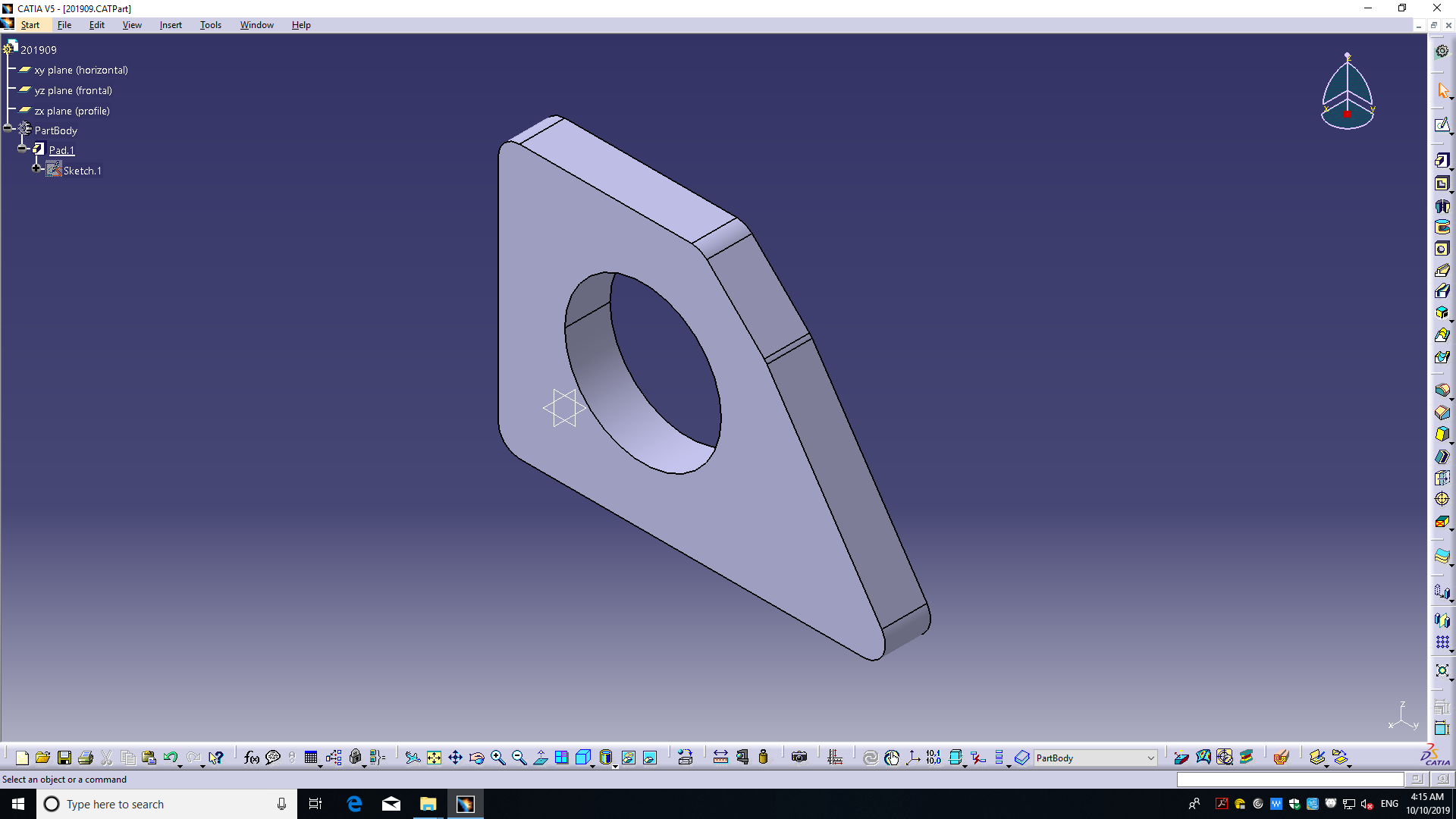1456x819 pixels.
Task: Click the Formula f(x) icon
Action: (251, 758)
